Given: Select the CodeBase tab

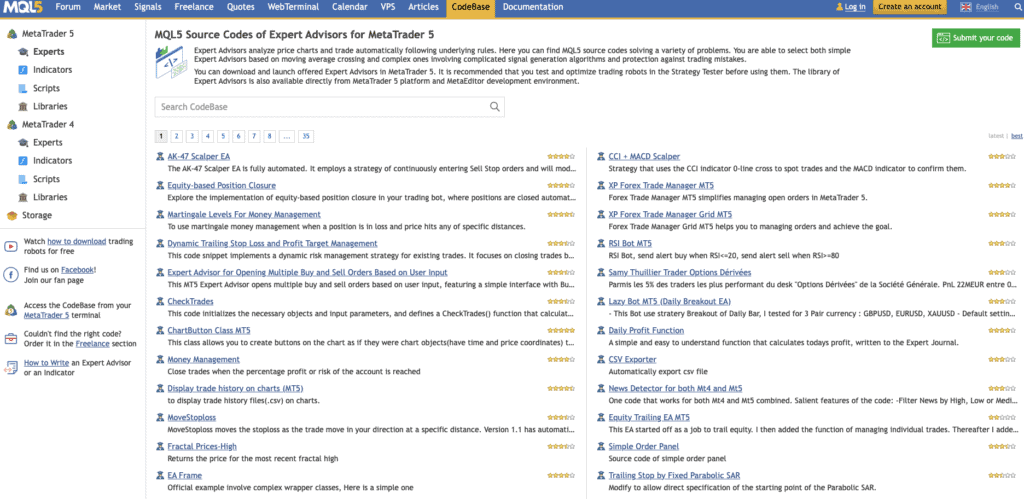Looking at the screenshot, I should [470, 7].
